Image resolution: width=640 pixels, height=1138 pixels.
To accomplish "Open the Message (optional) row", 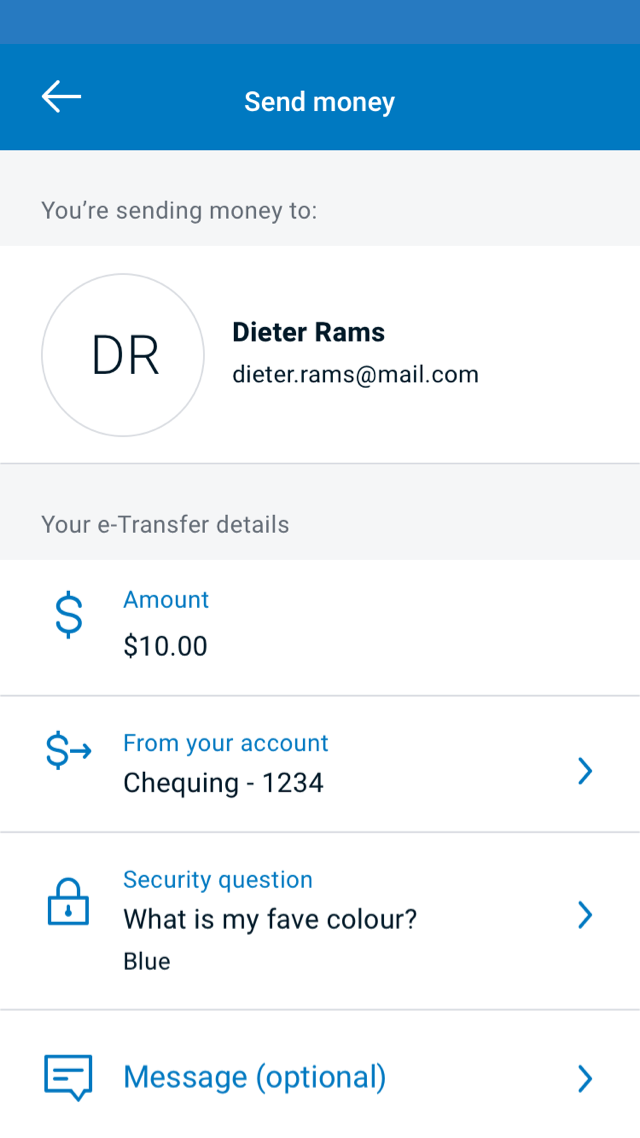I will tap(254, 1077).
